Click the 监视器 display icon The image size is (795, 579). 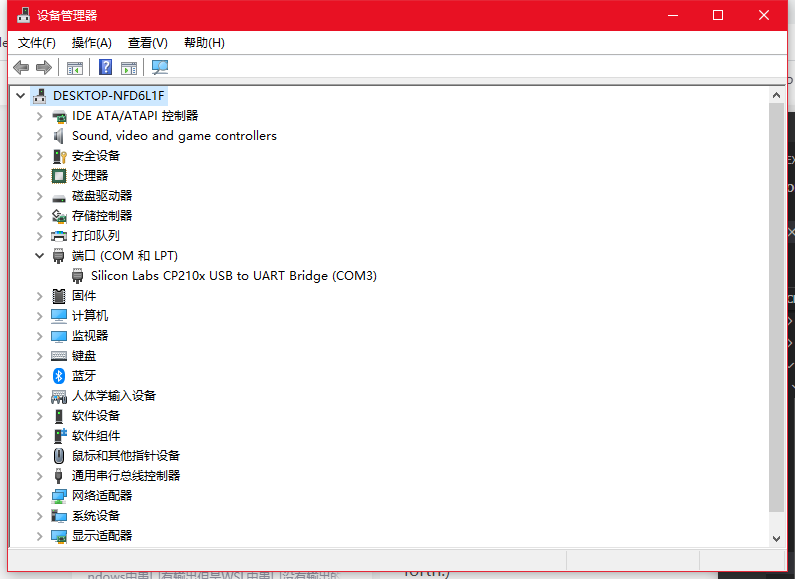[59, 336]
